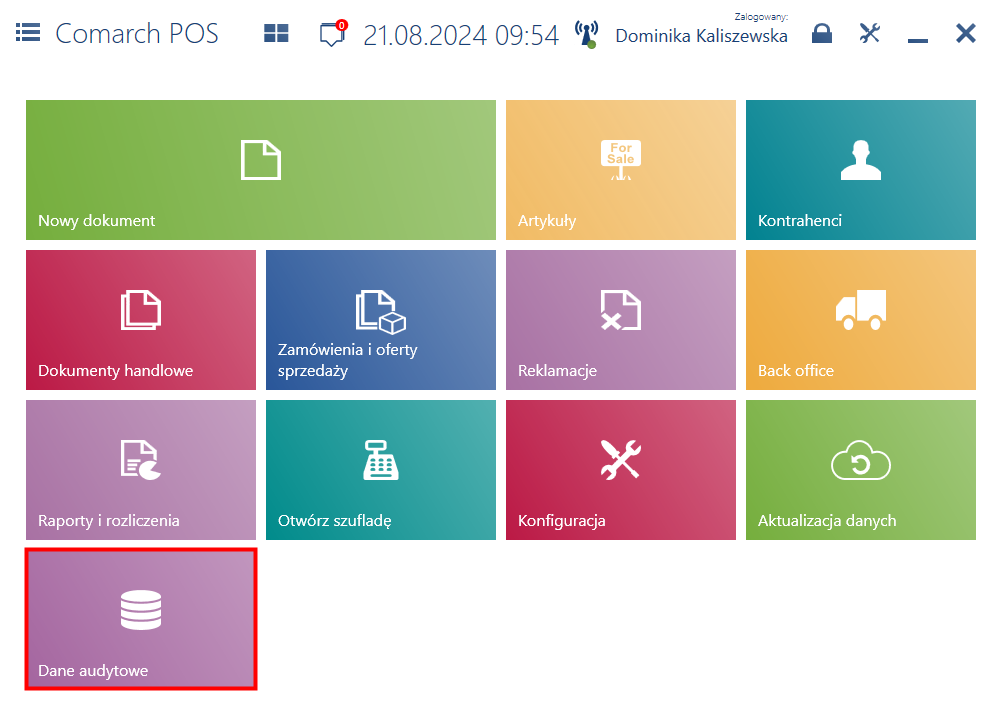Click the logged-in user Dominika Kaliszewska
This screenshot has height=715, width=994.
701,35
